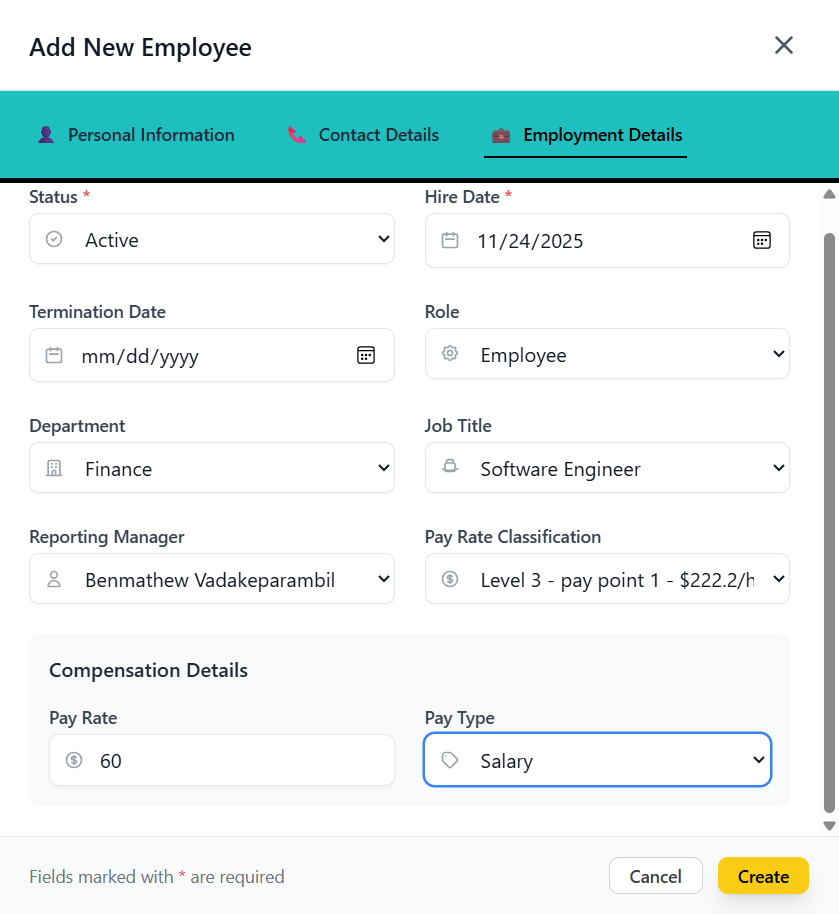Expand the Status dropdown showing Active
Viewport: 839px width, 914px height.
click(x=212, y=239)
